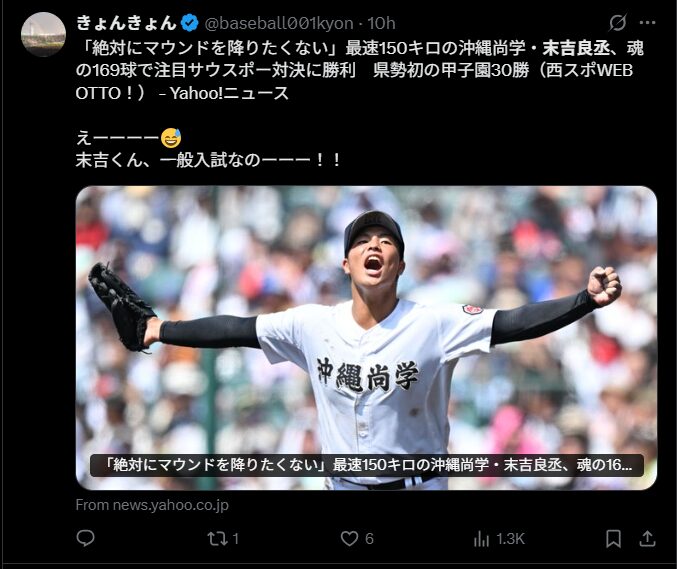
Task: Open the Grok explain icon
Action: click(x=617, y=22)
